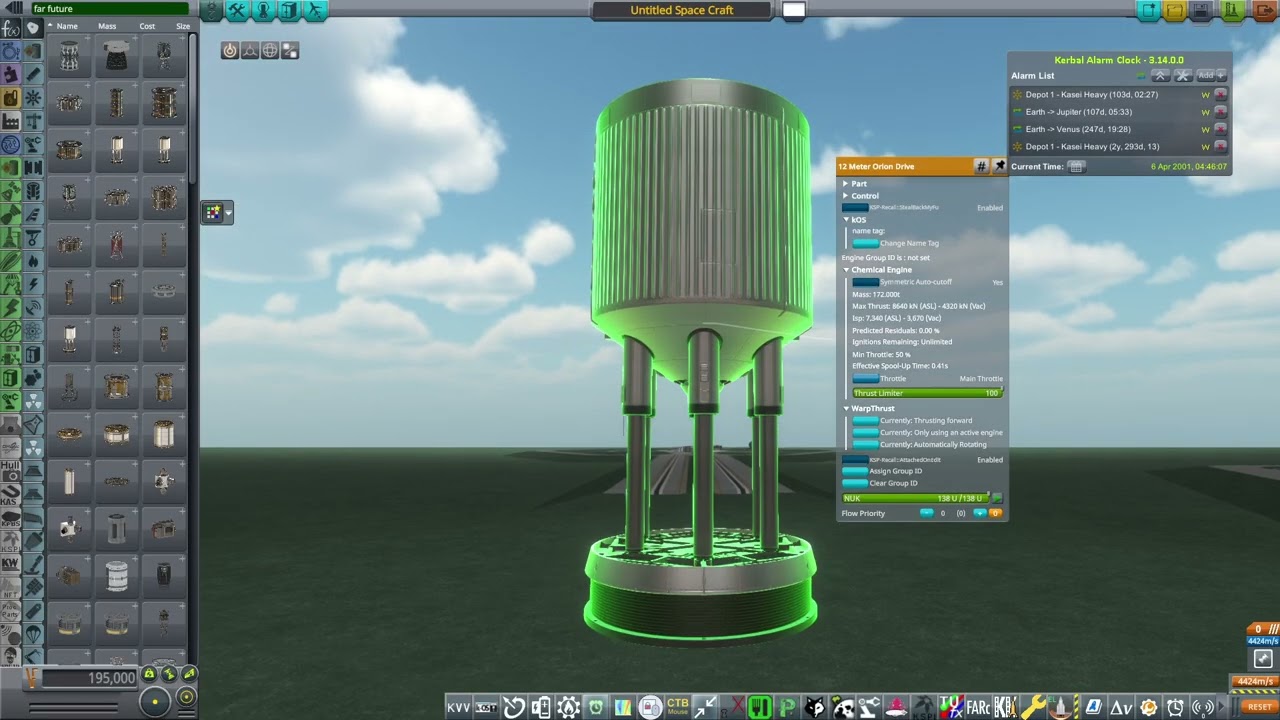Open the FAR toolbar button
The image size is (1280, 720).
pos(978,708)
